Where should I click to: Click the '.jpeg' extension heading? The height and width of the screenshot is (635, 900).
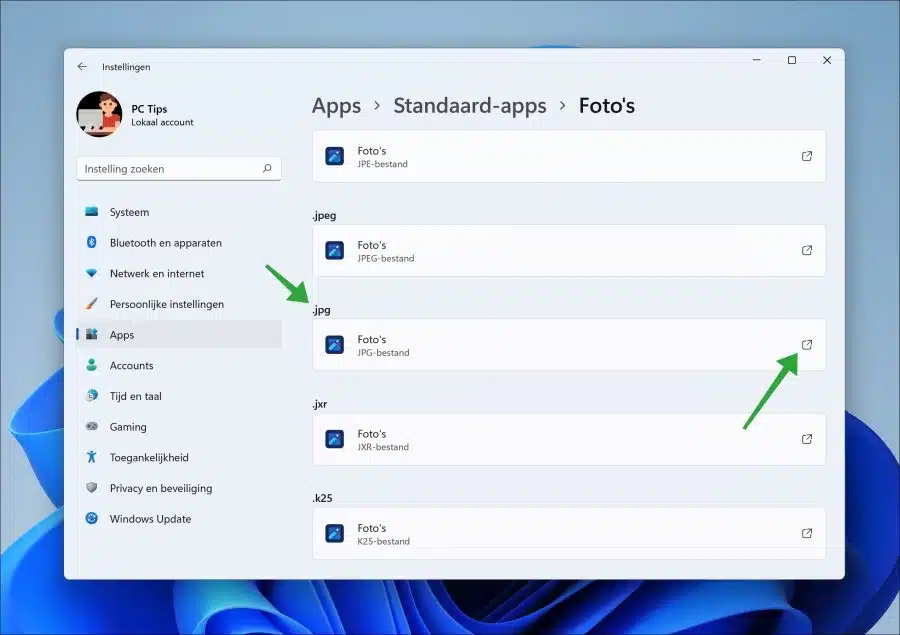coord(324,216)
